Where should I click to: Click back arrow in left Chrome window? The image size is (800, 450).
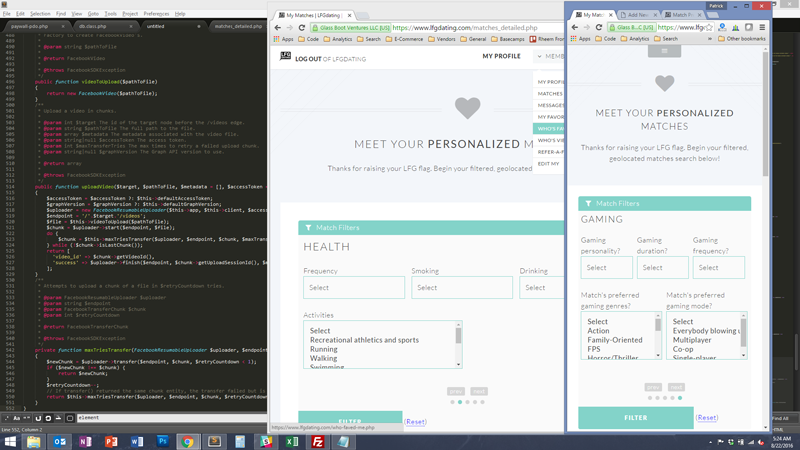pyautogui.click(x=278, y=28)
